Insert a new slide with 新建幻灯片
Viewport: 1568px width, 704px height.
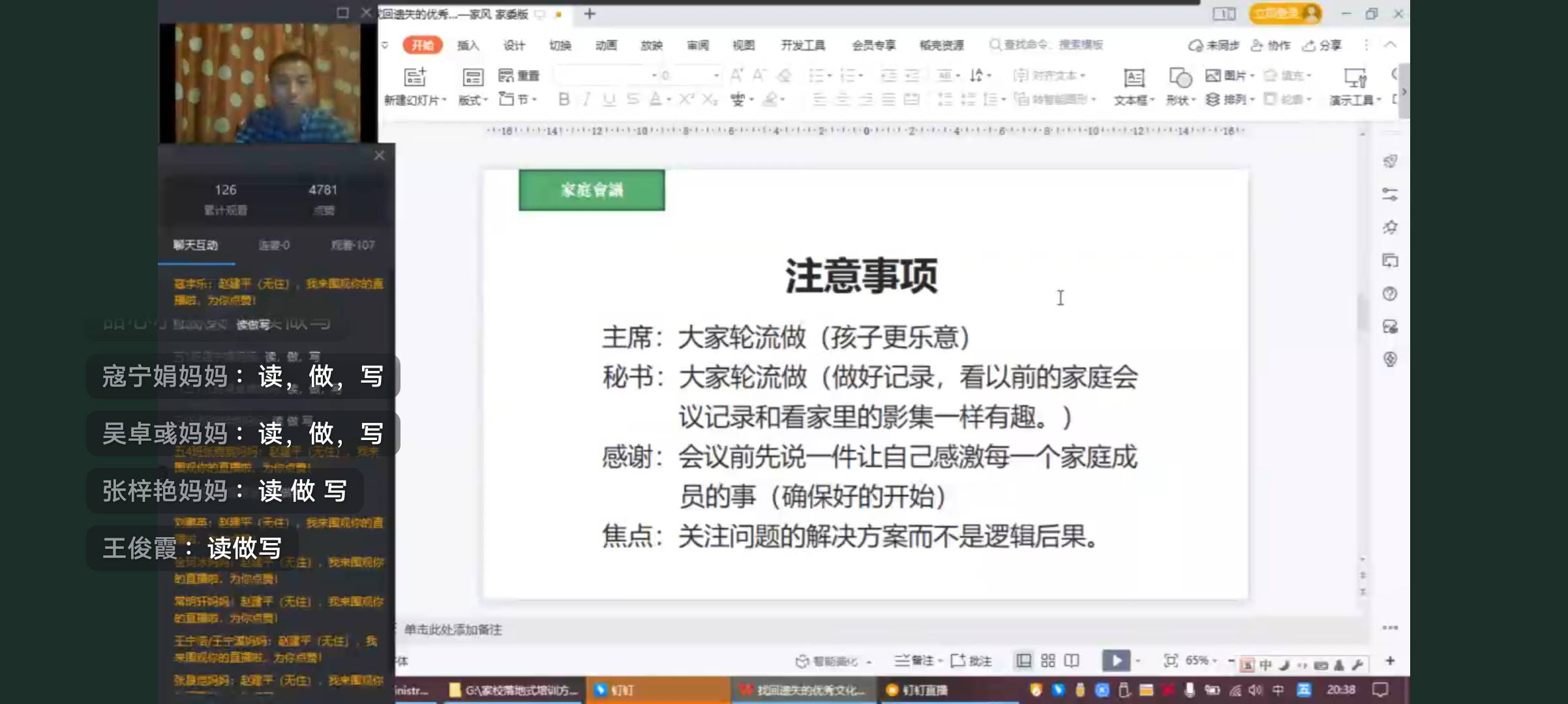415,85
